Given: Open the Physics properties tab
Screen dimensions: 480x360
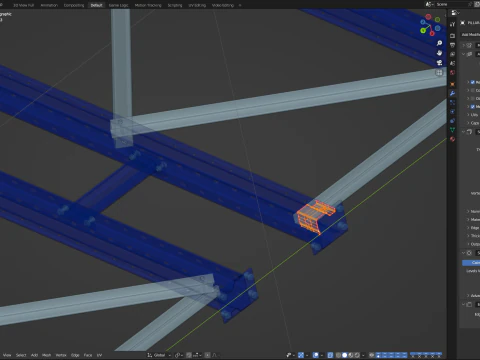Looking at the screenshot, I should click(x=452, y=112).
